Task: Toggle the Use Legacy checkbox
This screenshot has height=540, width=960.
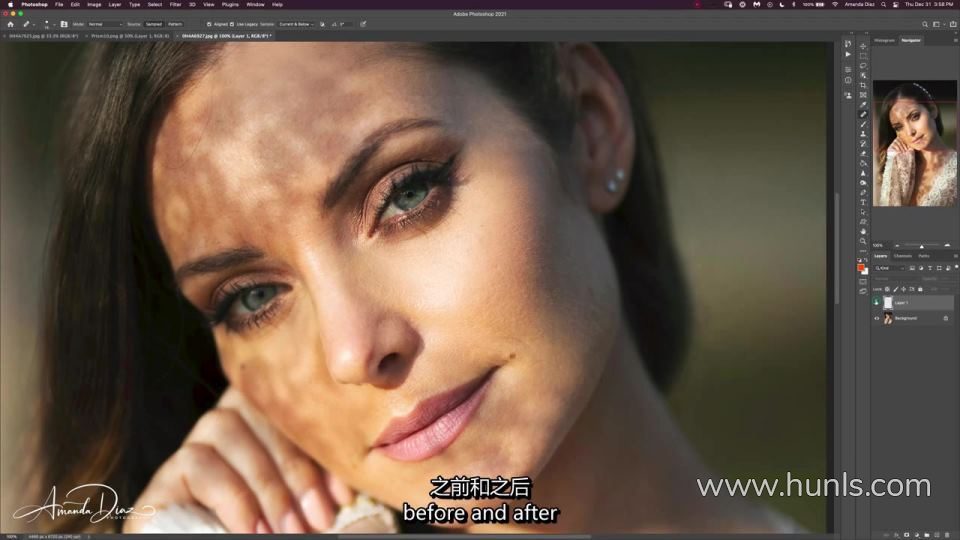Action: point(231,24)
